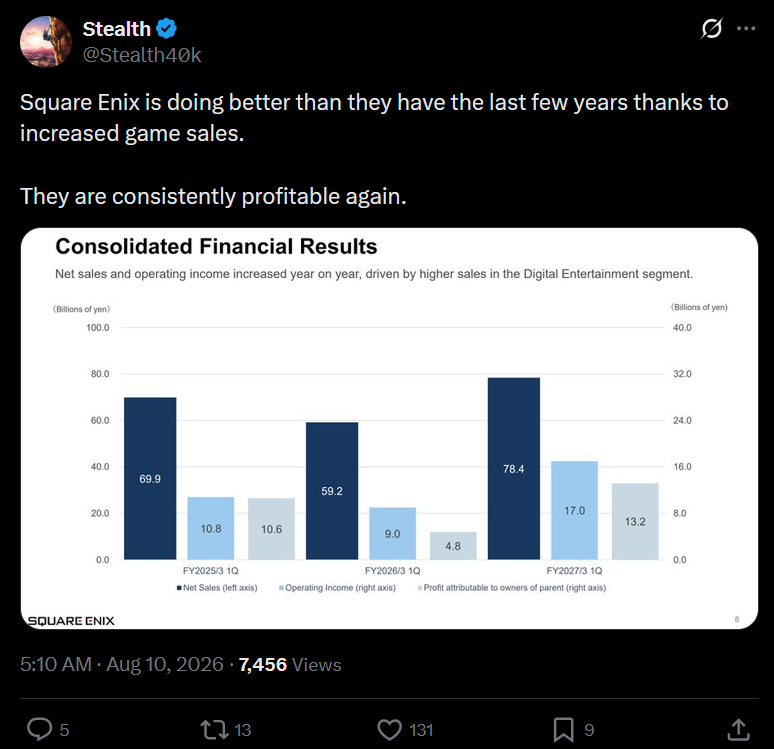Click the Stealth display name
This screenshot has width=774, height=749.
pyautogui.click(x=116, y=29)
